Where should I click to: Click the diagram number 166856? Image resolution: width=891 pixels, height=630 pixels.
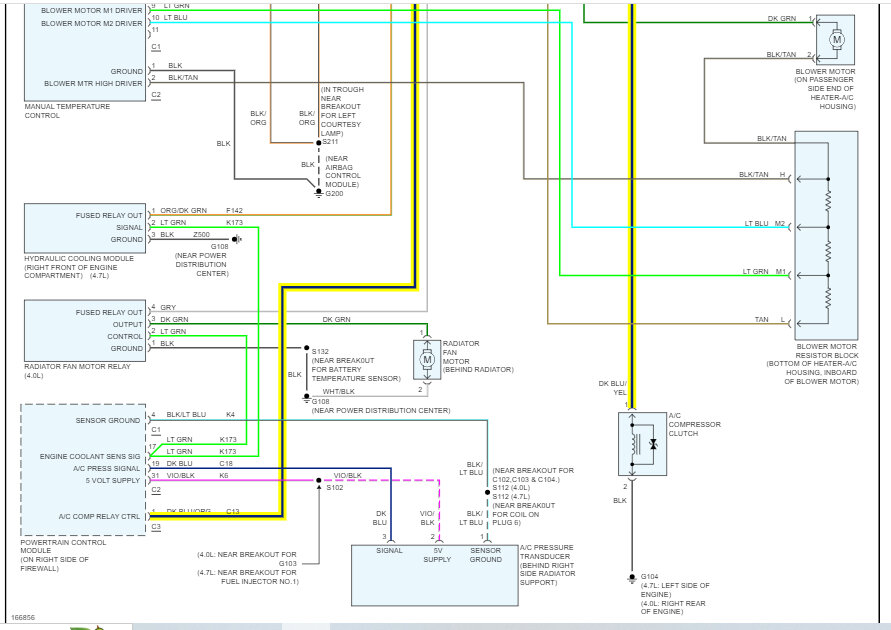[23, 618]
